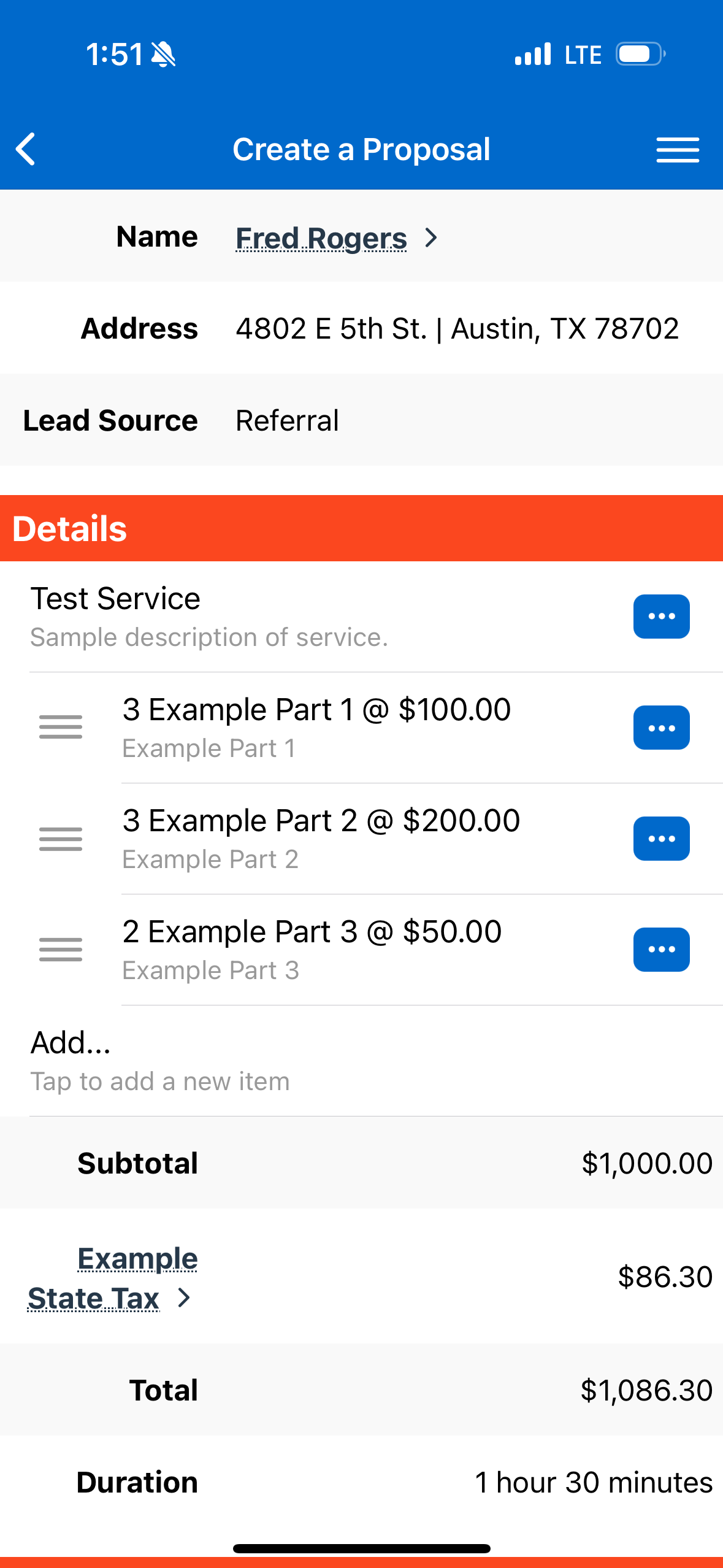The width and height of the screenshot is (723, 1568).
Task: Select the Duration 1 hour 30 minutes value
Action: (x=593, y=1483)
